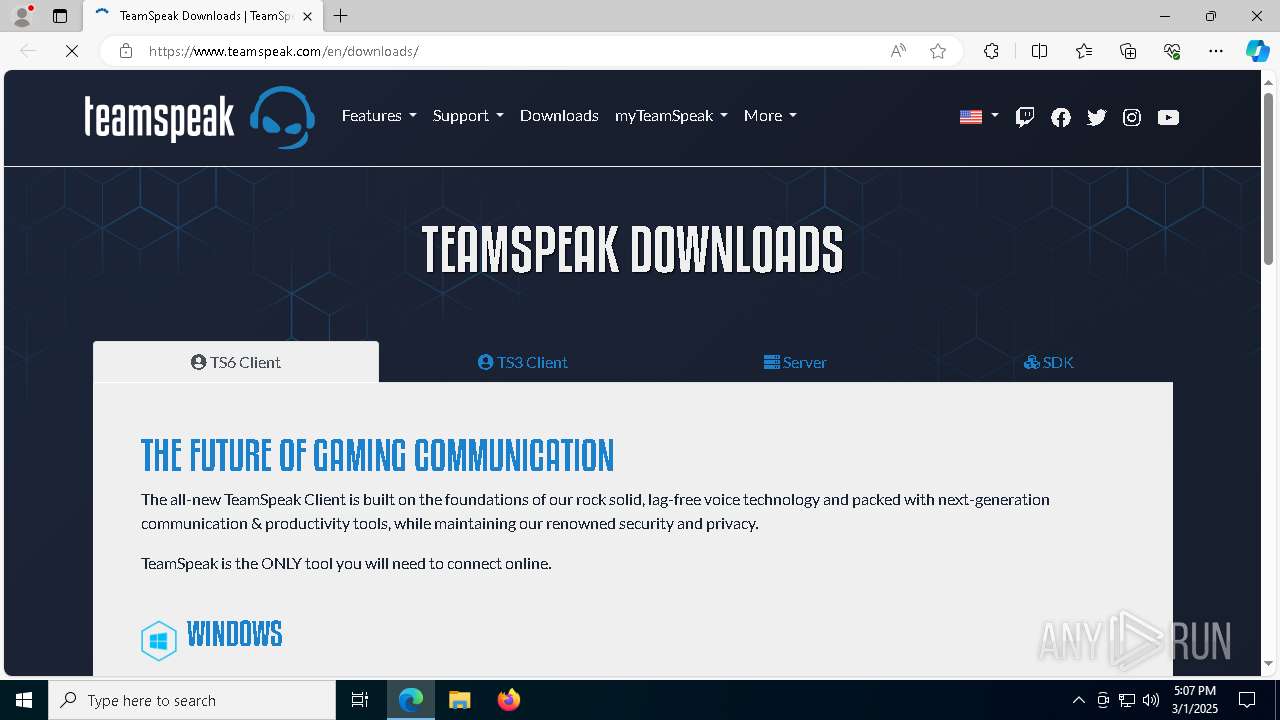Click the TeamSpeak Downloads browser tab

[x=204, y=16]
